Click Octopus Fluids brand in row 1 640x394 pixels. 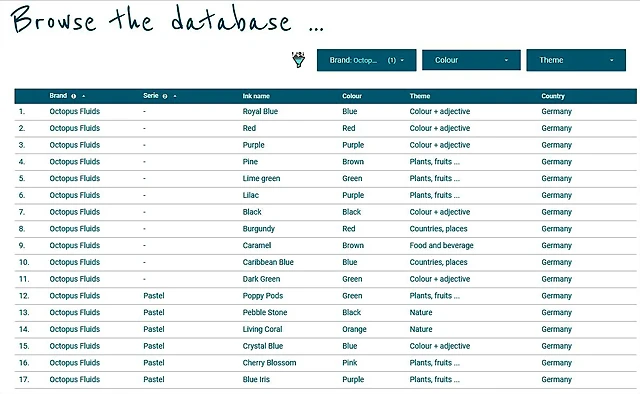(x=74, y=111)
